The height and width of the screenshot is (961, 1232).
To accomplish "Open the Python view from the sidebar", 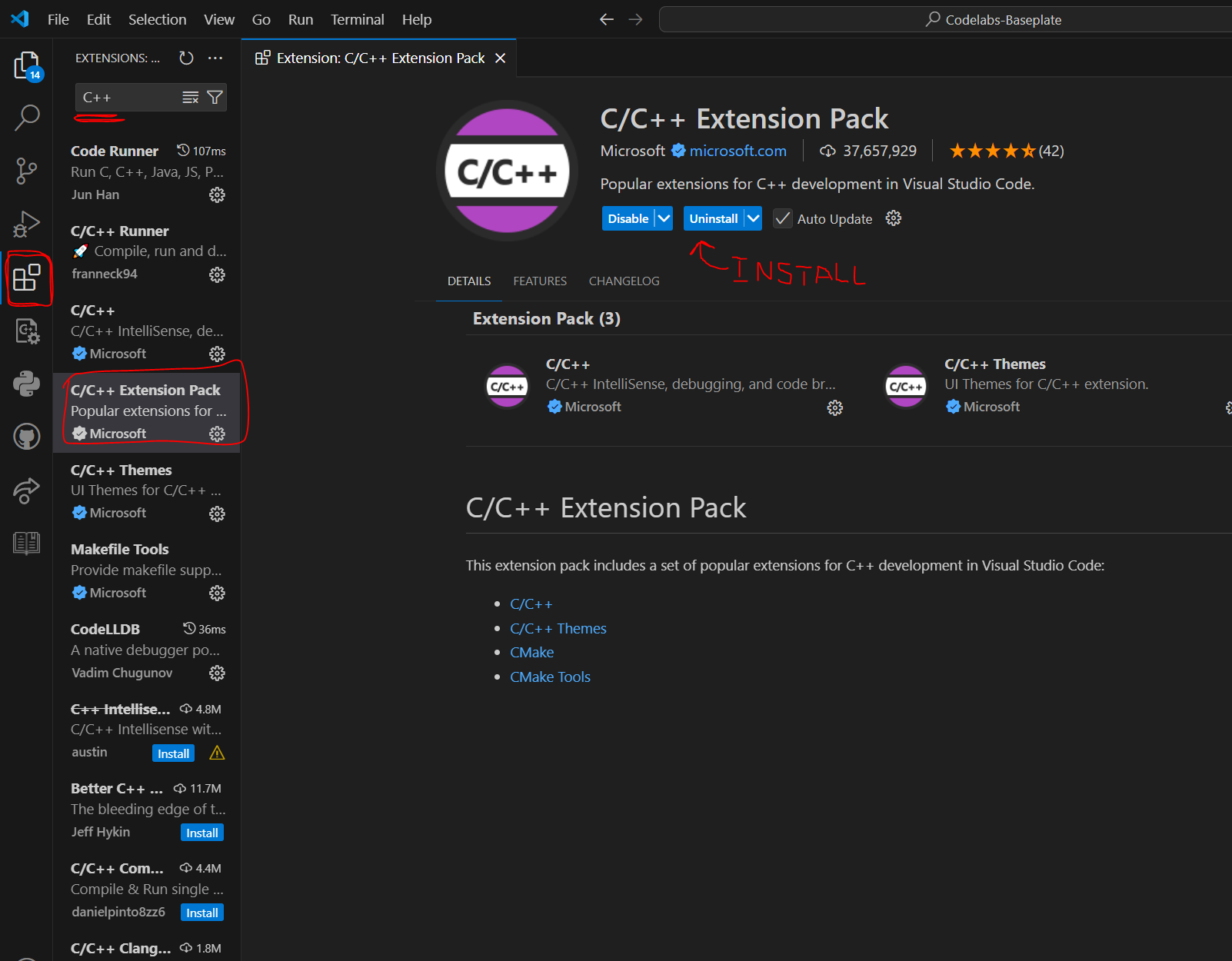I will (27, 383).
